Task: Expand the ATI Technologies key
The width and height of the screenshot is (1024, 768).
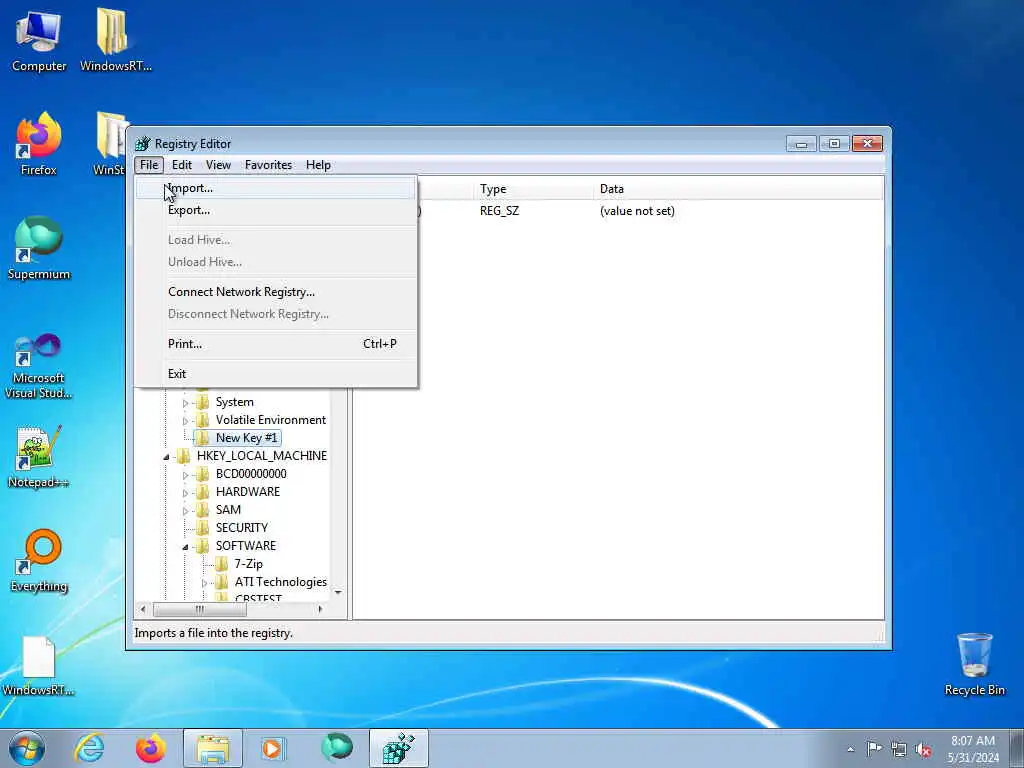Action: [204, 583]
